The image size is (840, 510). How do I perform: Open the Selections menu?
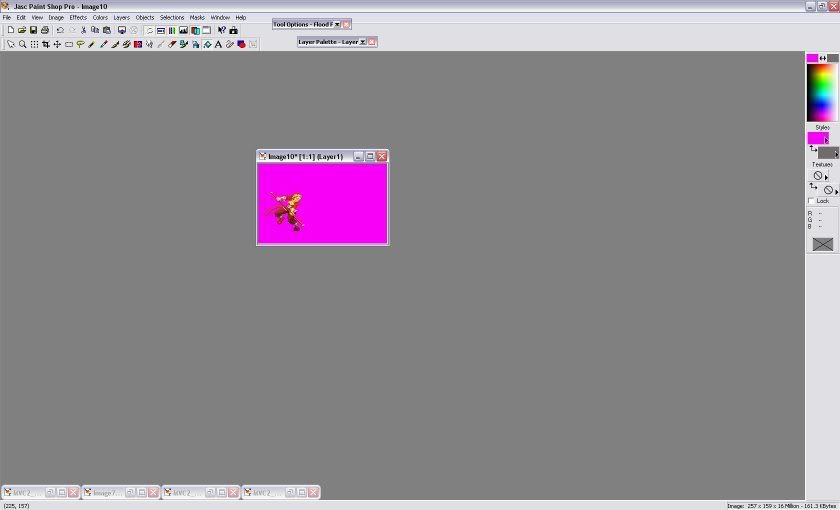(172, 18)
